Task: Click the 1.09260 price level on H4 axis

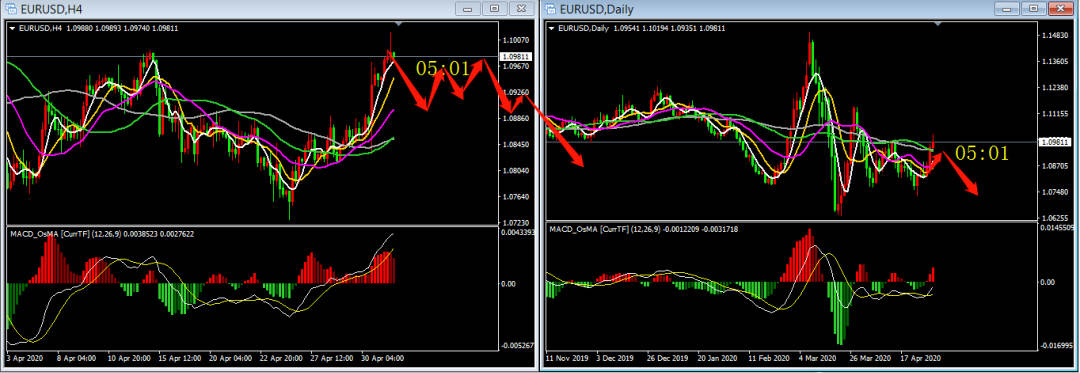Action: pos(515,93)
